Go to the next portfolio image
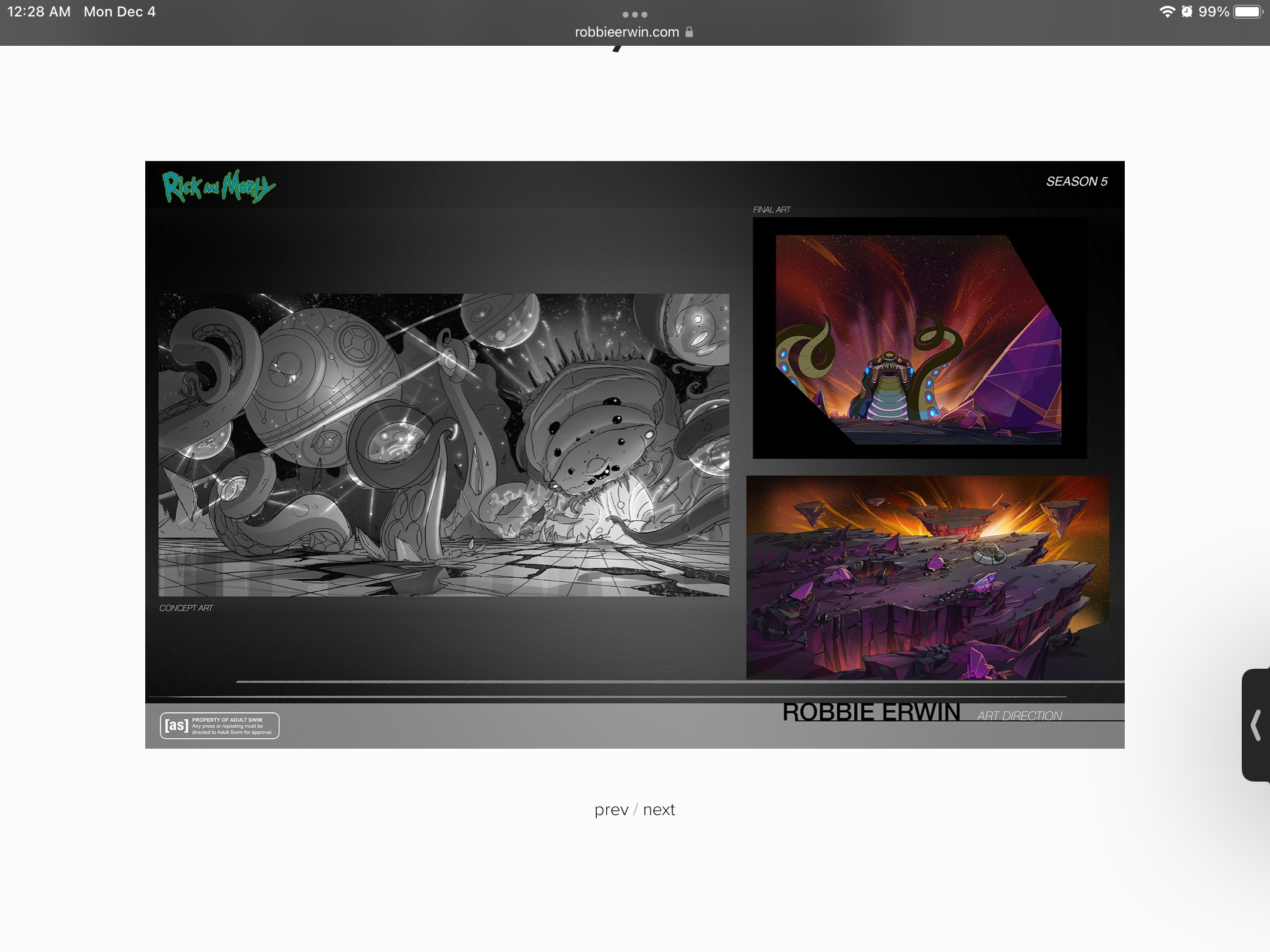Image resolution: width=1270 pixels, height=952 pixels. (x=659, y=810)
